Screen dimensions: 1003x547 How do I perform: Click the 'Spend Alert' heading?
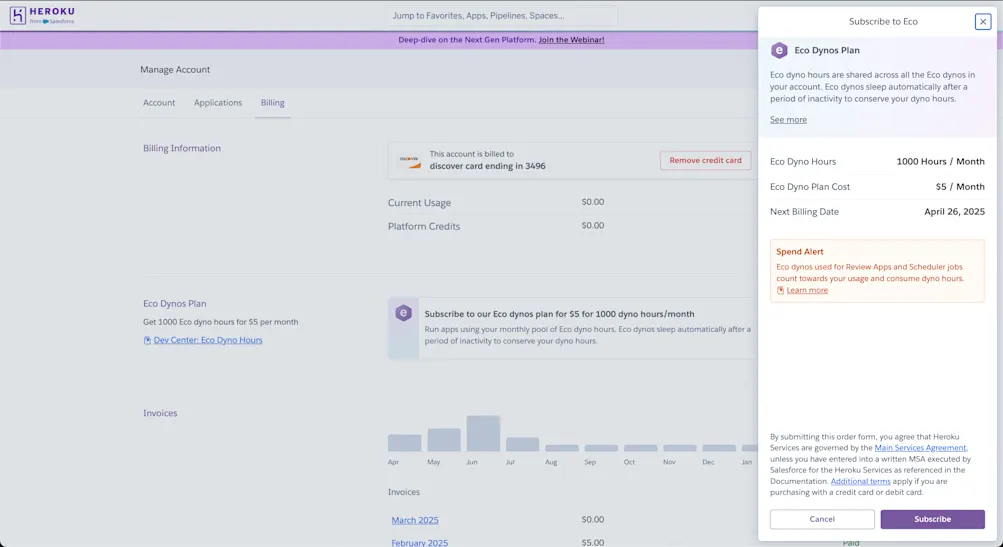tap(800, 252)
